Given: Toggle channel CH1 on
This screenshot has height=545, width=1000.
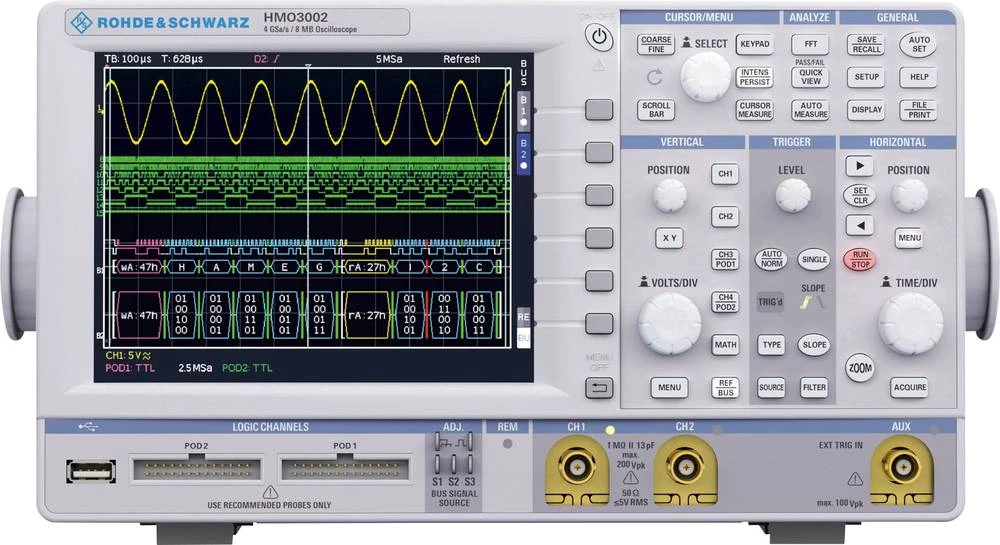Looking at the screenshot, I should (725, 175).
